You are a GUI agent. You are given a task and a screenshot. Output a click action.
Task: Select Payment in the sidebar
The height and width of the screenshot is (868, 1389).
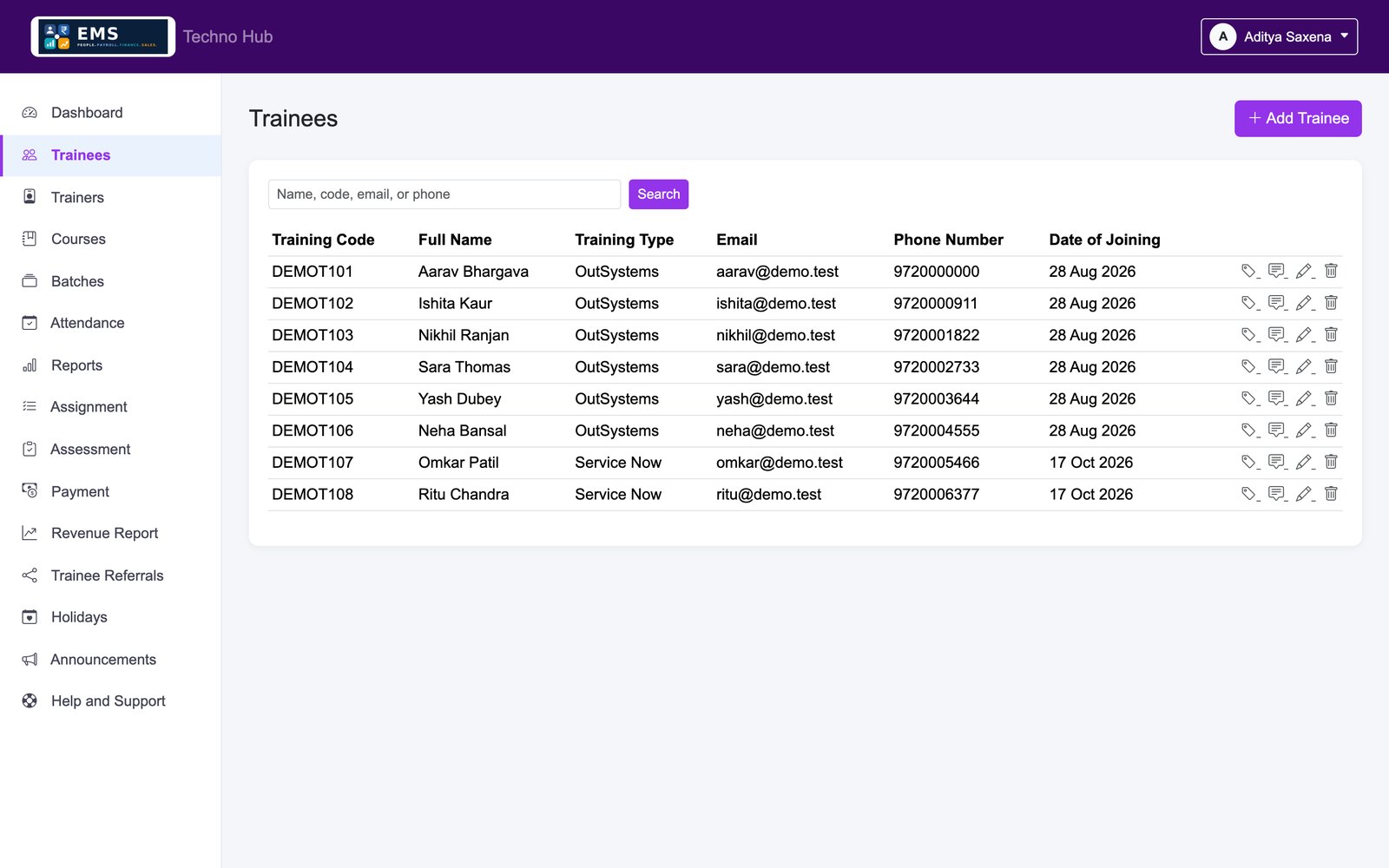pos(110,491)
